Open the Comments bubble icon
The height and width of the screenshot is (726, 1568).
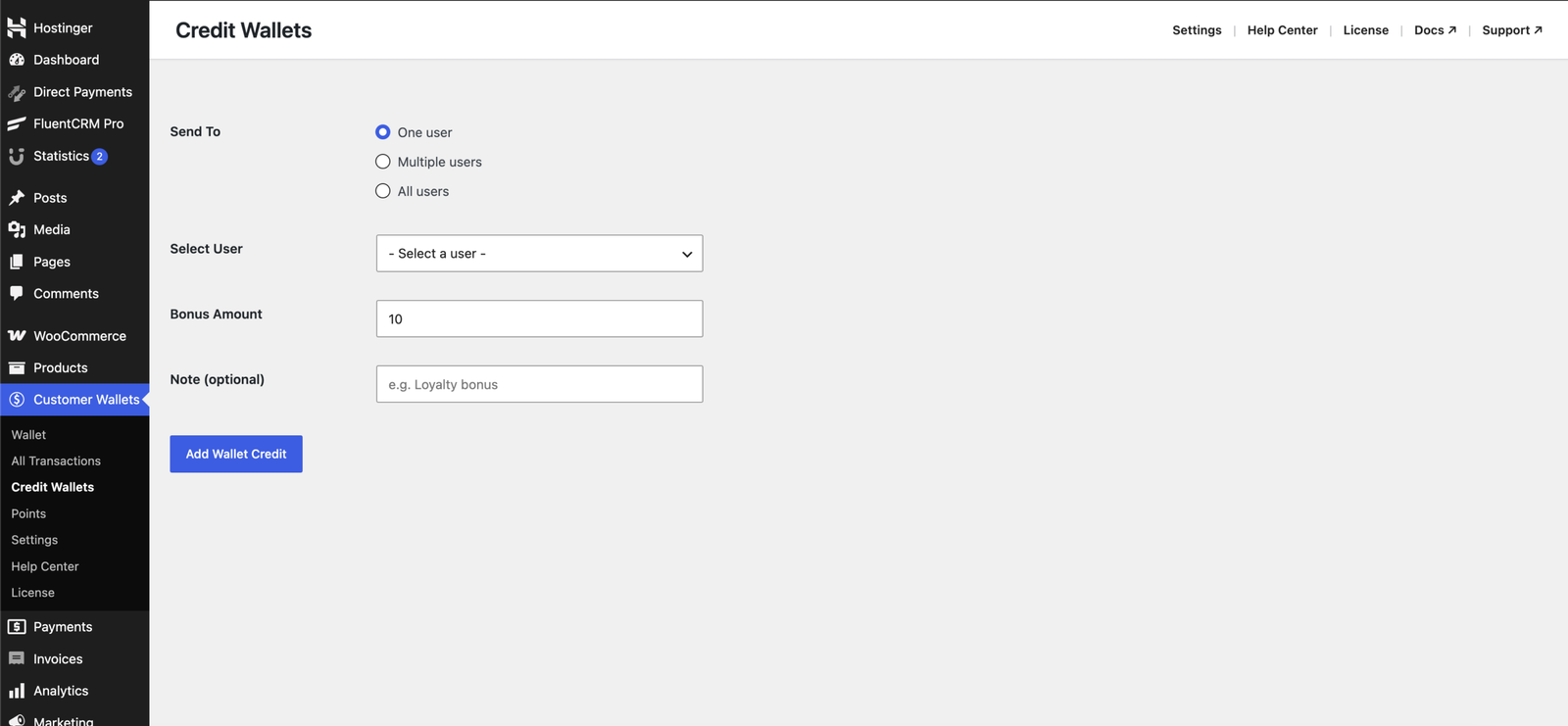click(x=17, y=294)
